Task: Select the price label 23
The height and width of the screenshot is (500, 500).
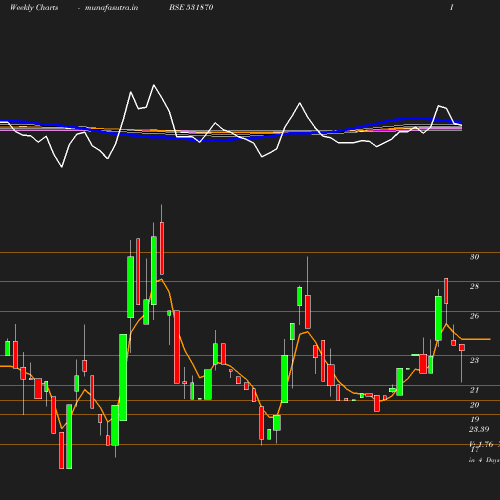Action: pyautogui.click(x=474, y=360)
